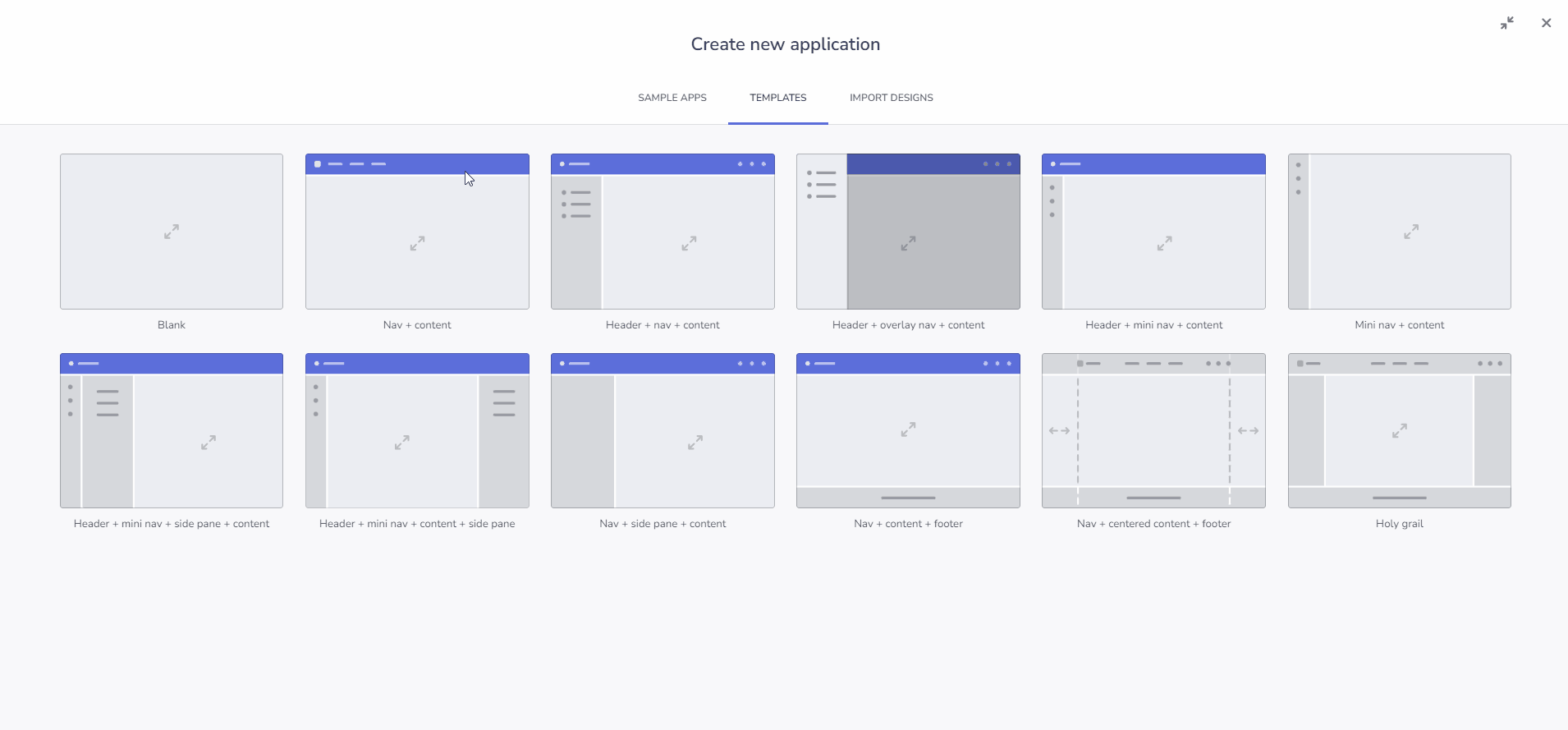Click the expand arrow on Mini nav + content
Screen dimensions: 1568x730
tap(1411, 231)
